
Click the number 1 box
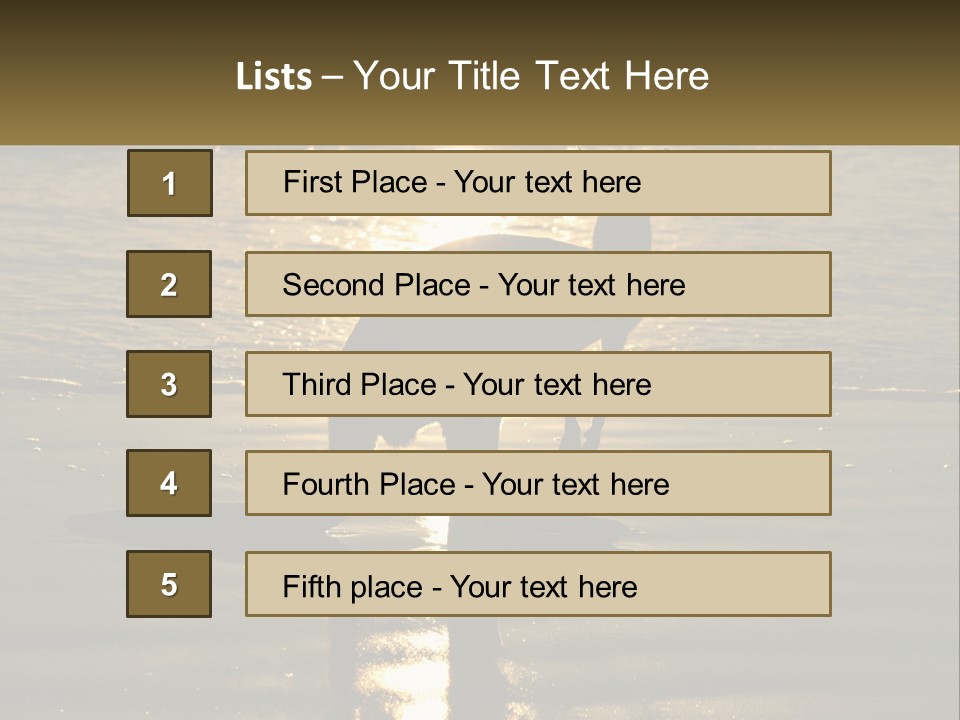170,183
